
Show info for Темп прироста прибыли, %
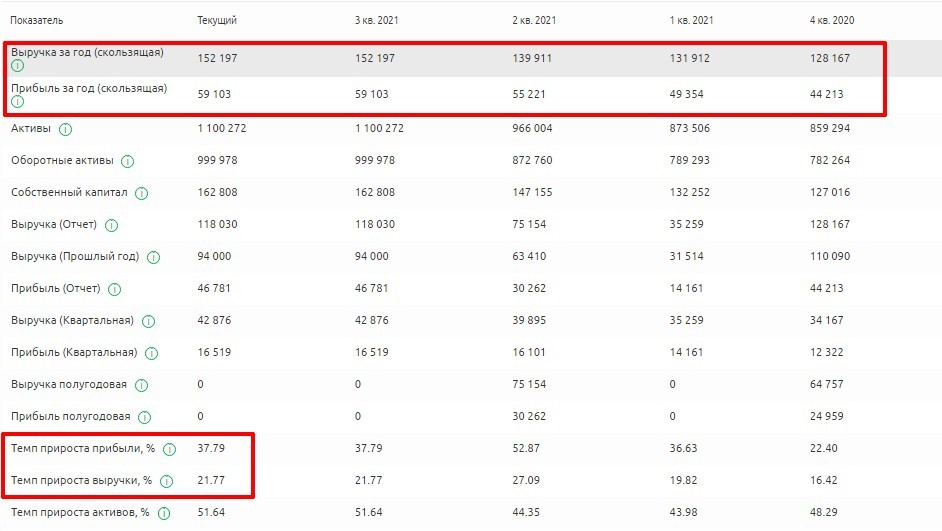click(169, 449)
